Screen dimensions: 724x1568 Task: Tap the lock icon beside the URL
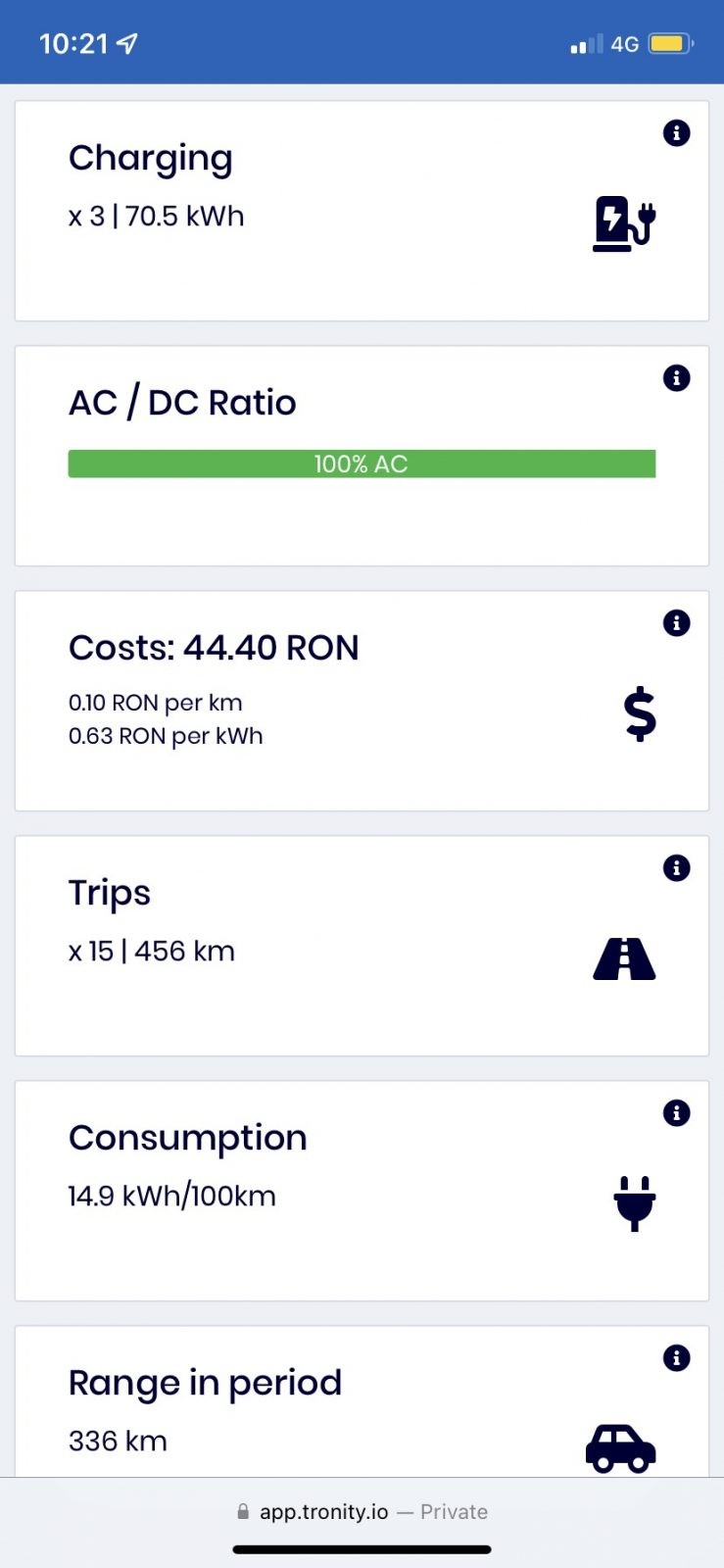(x=243, y=1512)
